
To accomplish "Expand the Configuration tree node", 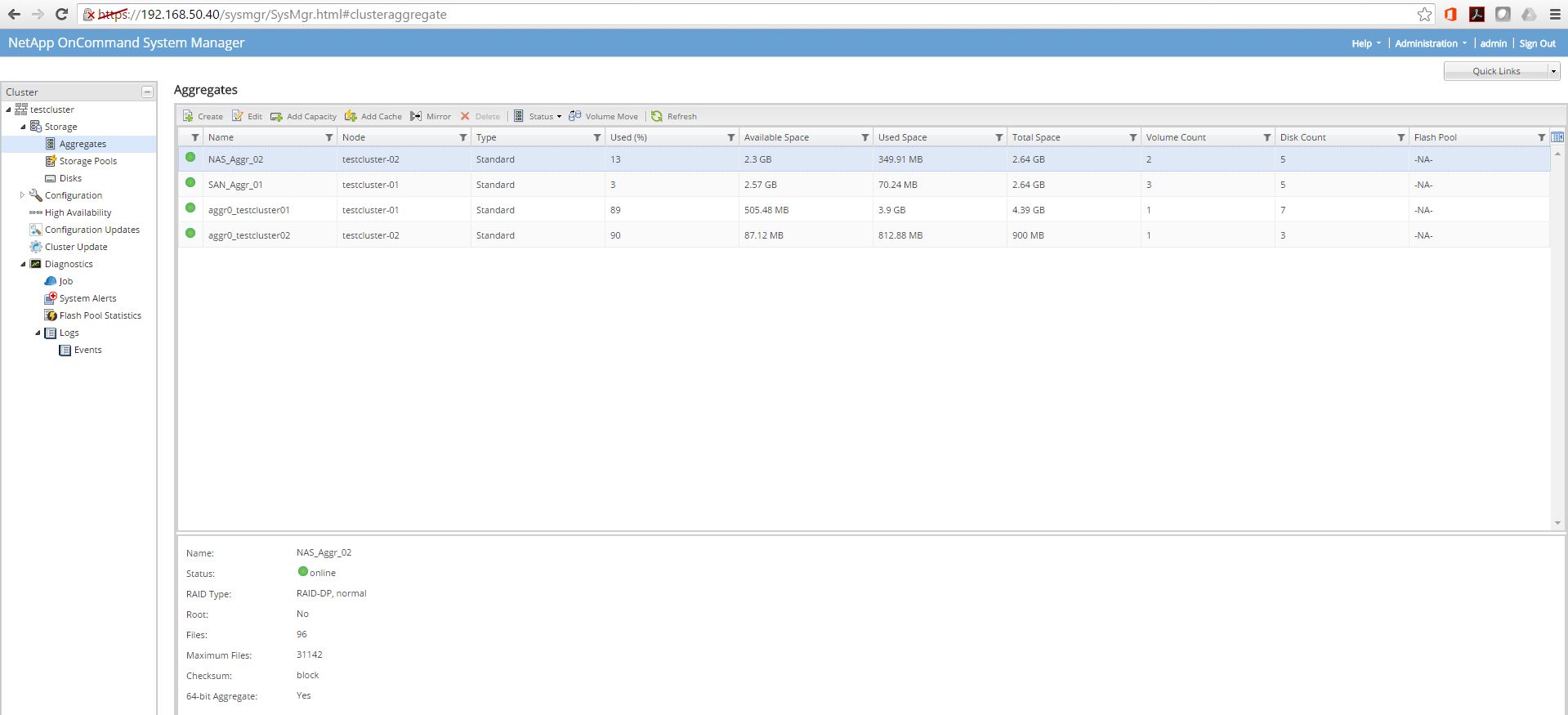I will pos(22,195).
